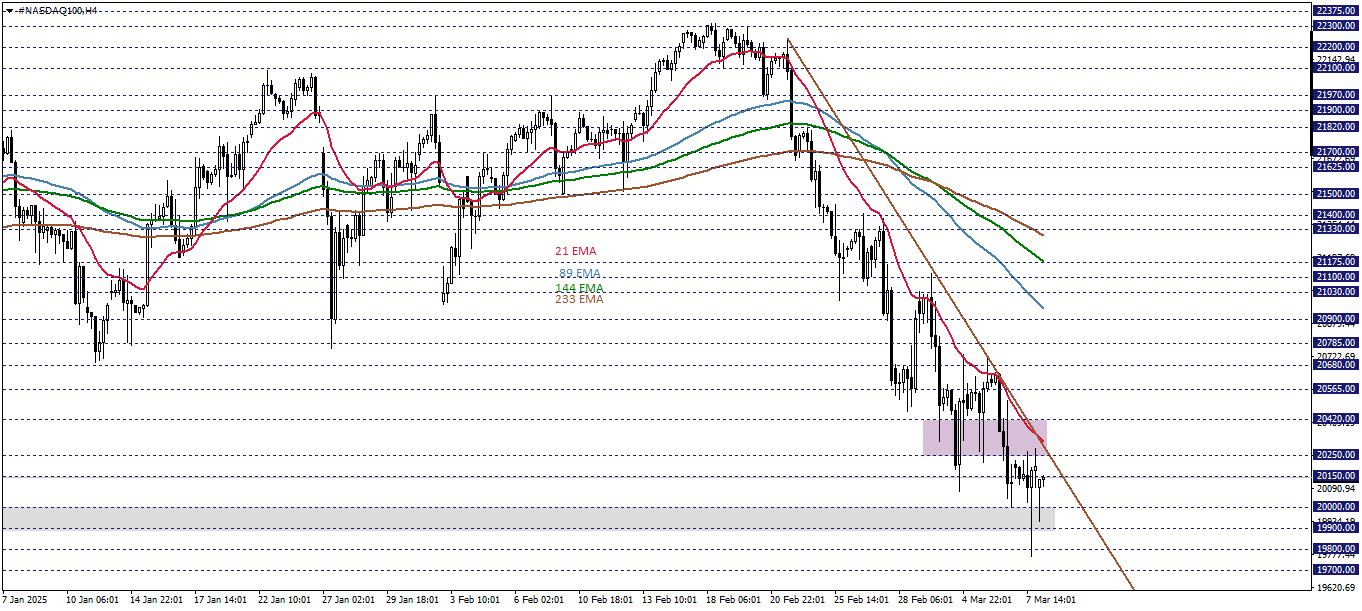Select the 21900.00 price level label
This screenshot has height=611, width=1362.
pyautogui.click(x=1337, y=110)
